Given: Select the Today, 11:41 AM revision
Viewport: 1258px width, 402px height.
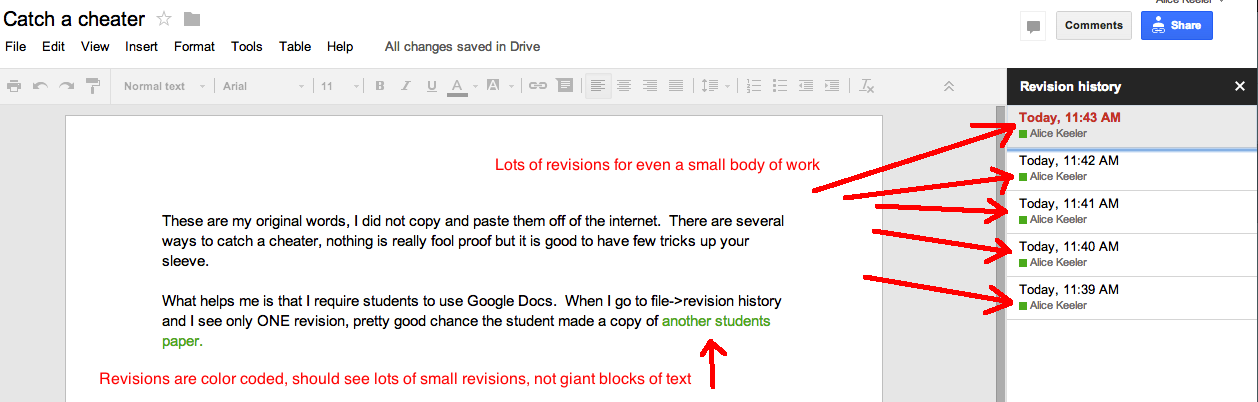Looking at the screenshot, I should [1132, 211].
